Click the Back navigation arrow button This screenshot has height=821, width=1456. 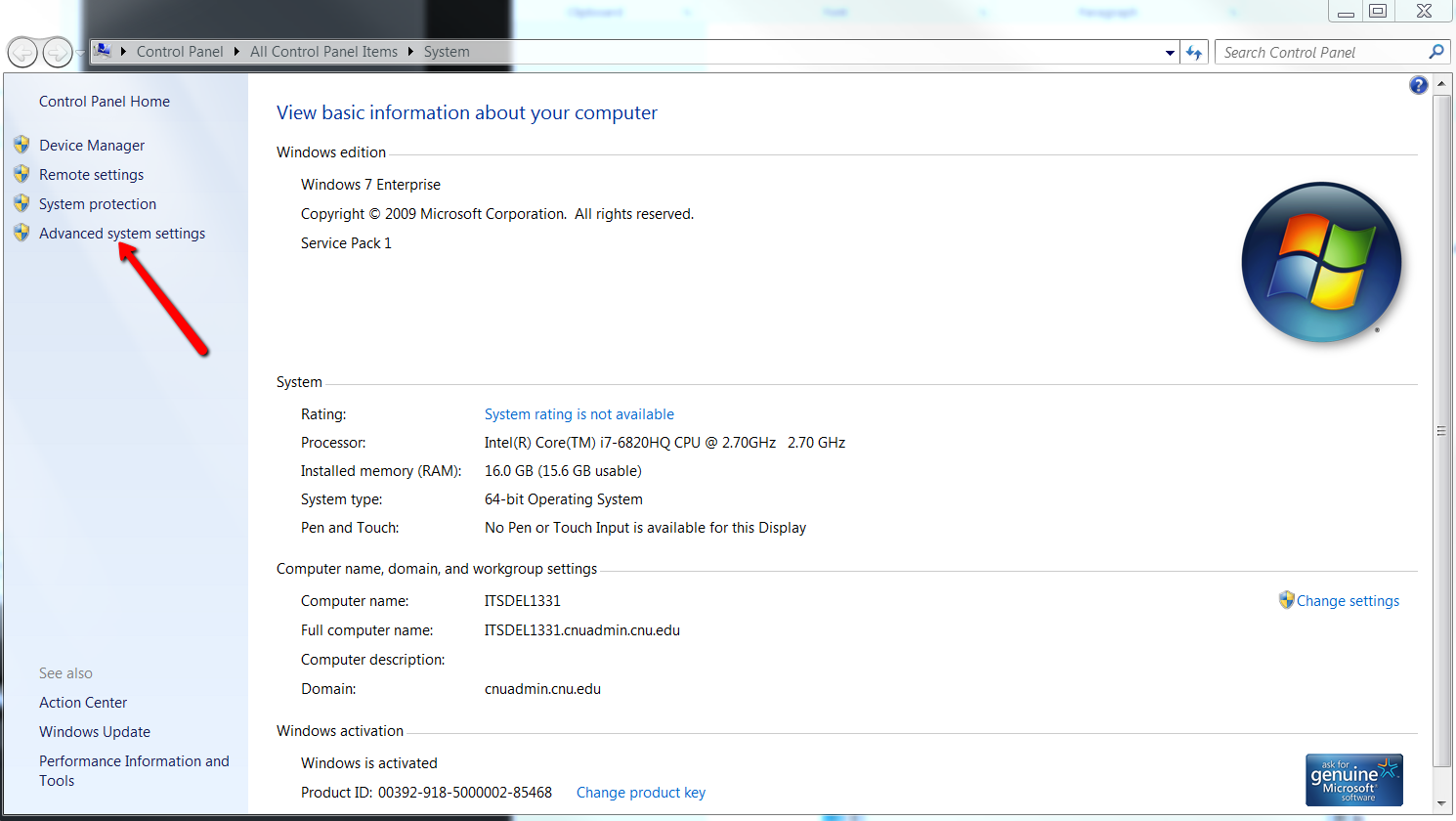(22, 52)
